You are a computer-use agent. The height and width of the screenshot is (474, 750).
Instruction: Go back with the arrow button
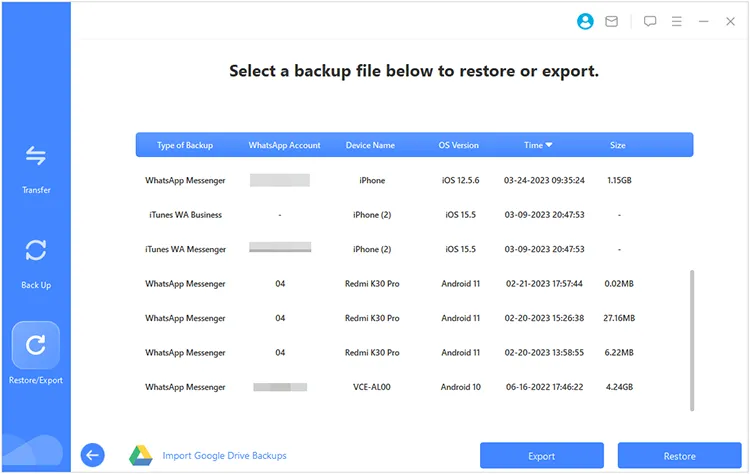click(92, 455)
